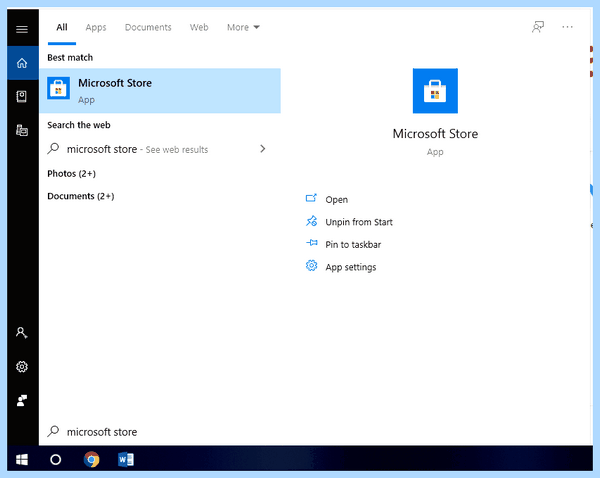Click the large Microsoft Store tile in the preview pane
The height and width of the screenshot is (478, 600).
coord(435,91)
